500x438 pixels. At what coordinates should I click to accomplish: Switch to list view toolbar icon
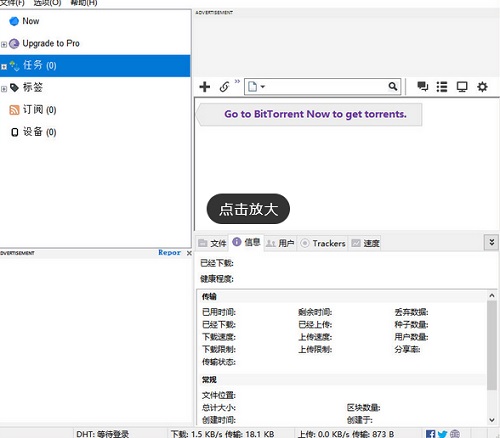(x=442, y=87)
